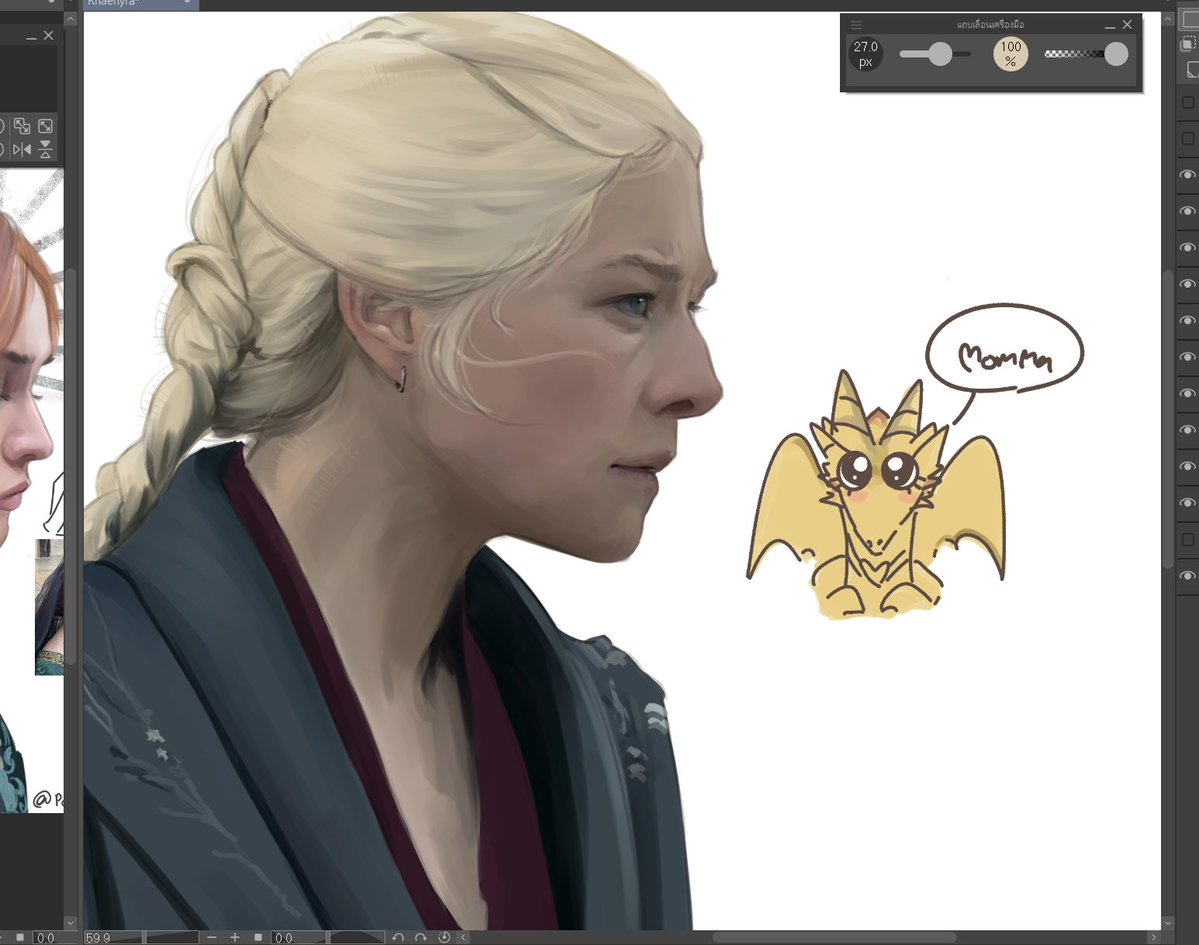The height and width of the screenshot is (945, 1199).
Task: Click the 100% opacity circle indicator
Action: pyautogui.click(x=1010, y=54)
